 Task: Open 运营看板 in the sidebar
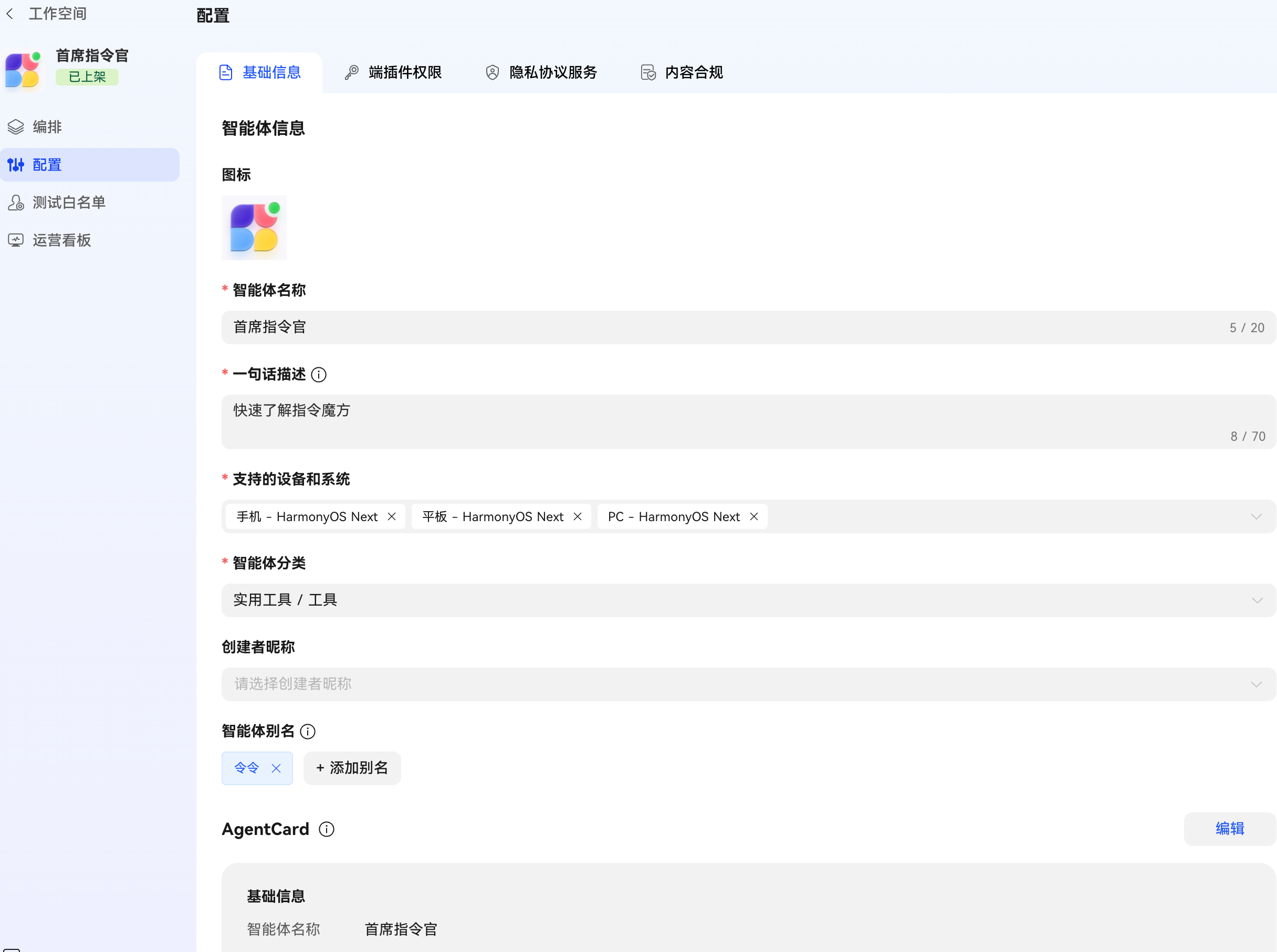click(61, 240)
